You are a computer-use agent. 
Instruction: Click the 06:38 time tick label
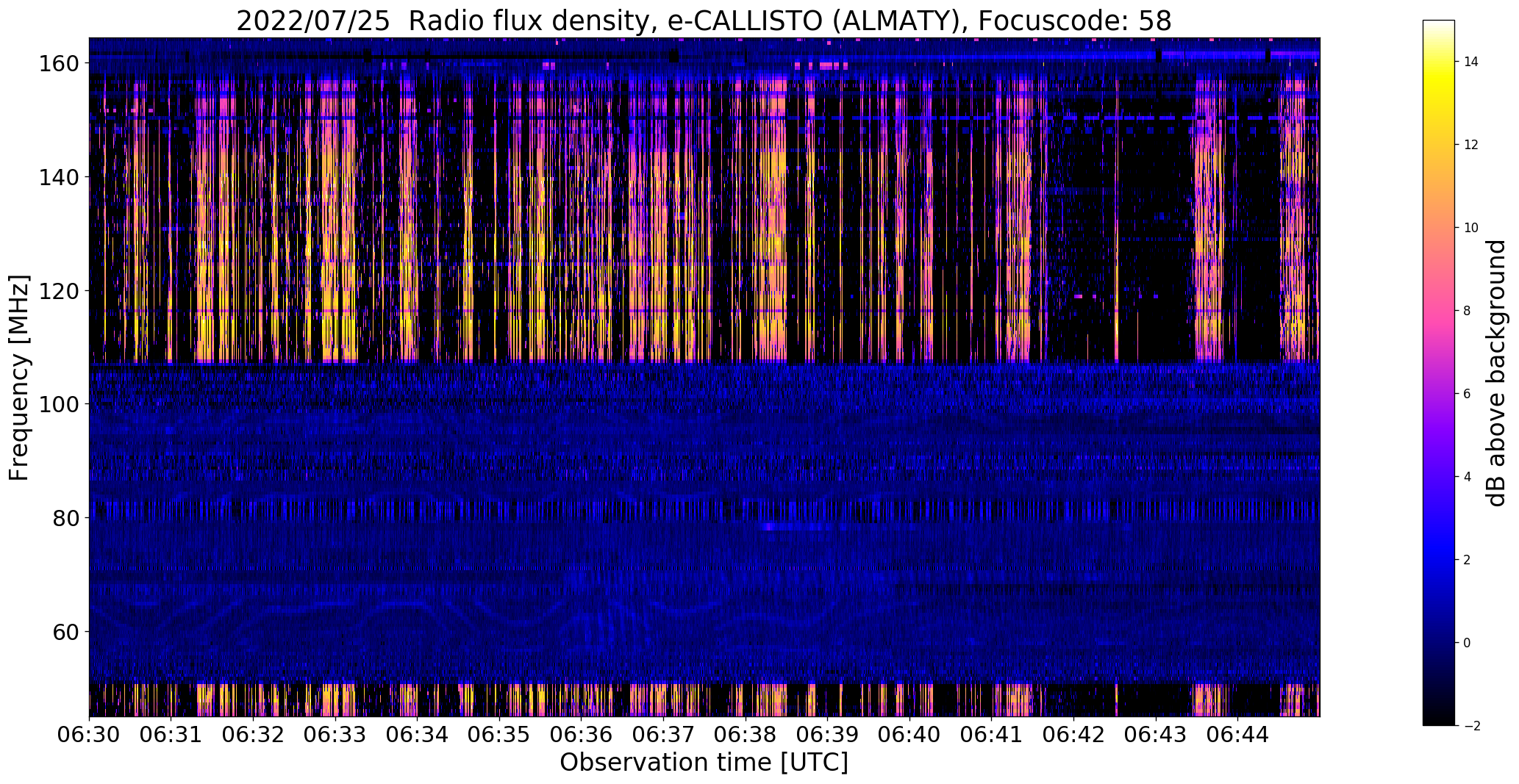pyautogui.click(x=746, y=735)
